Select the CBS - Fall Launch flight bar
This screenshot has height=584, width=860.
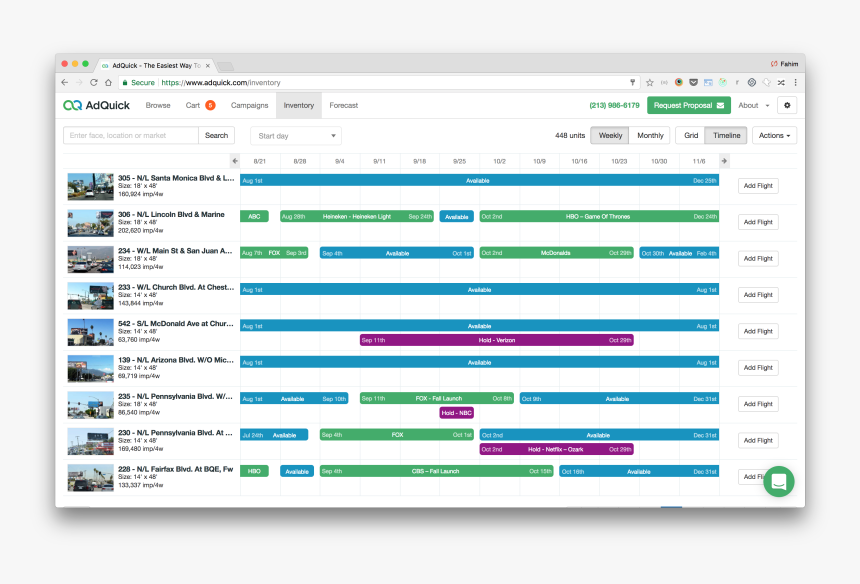[436, 471]
